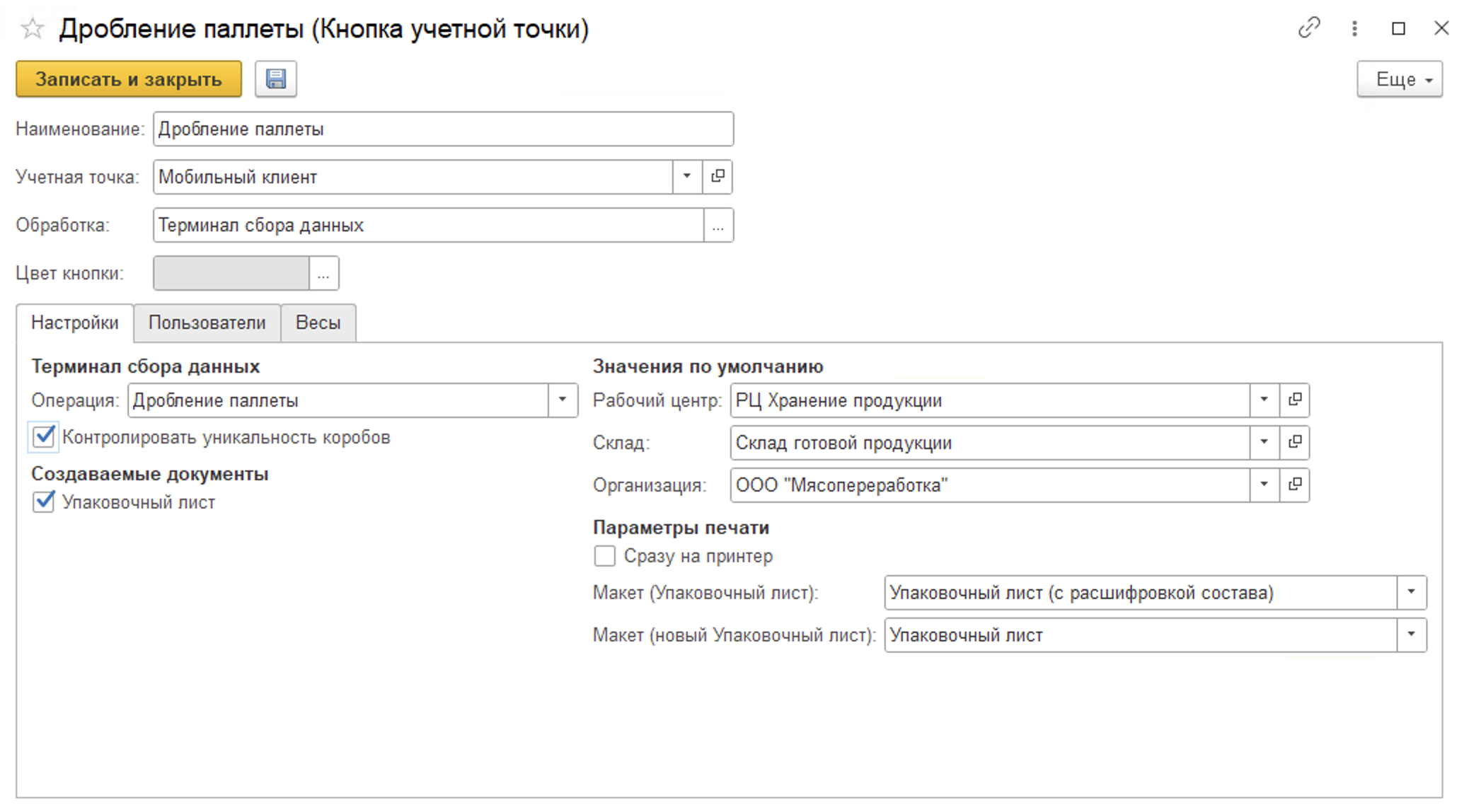Switch to the Весы tab
Viewport: 1469px width, 812px height.
click(318, 323)
